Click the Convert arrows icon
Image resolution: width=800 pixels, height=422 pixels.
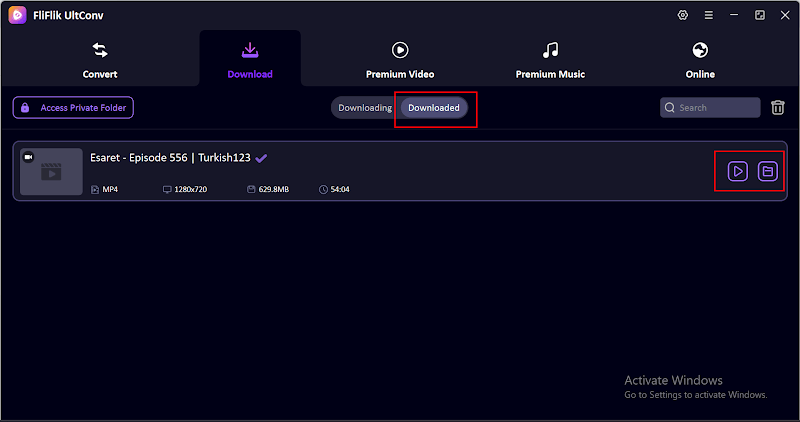(100, 50)
